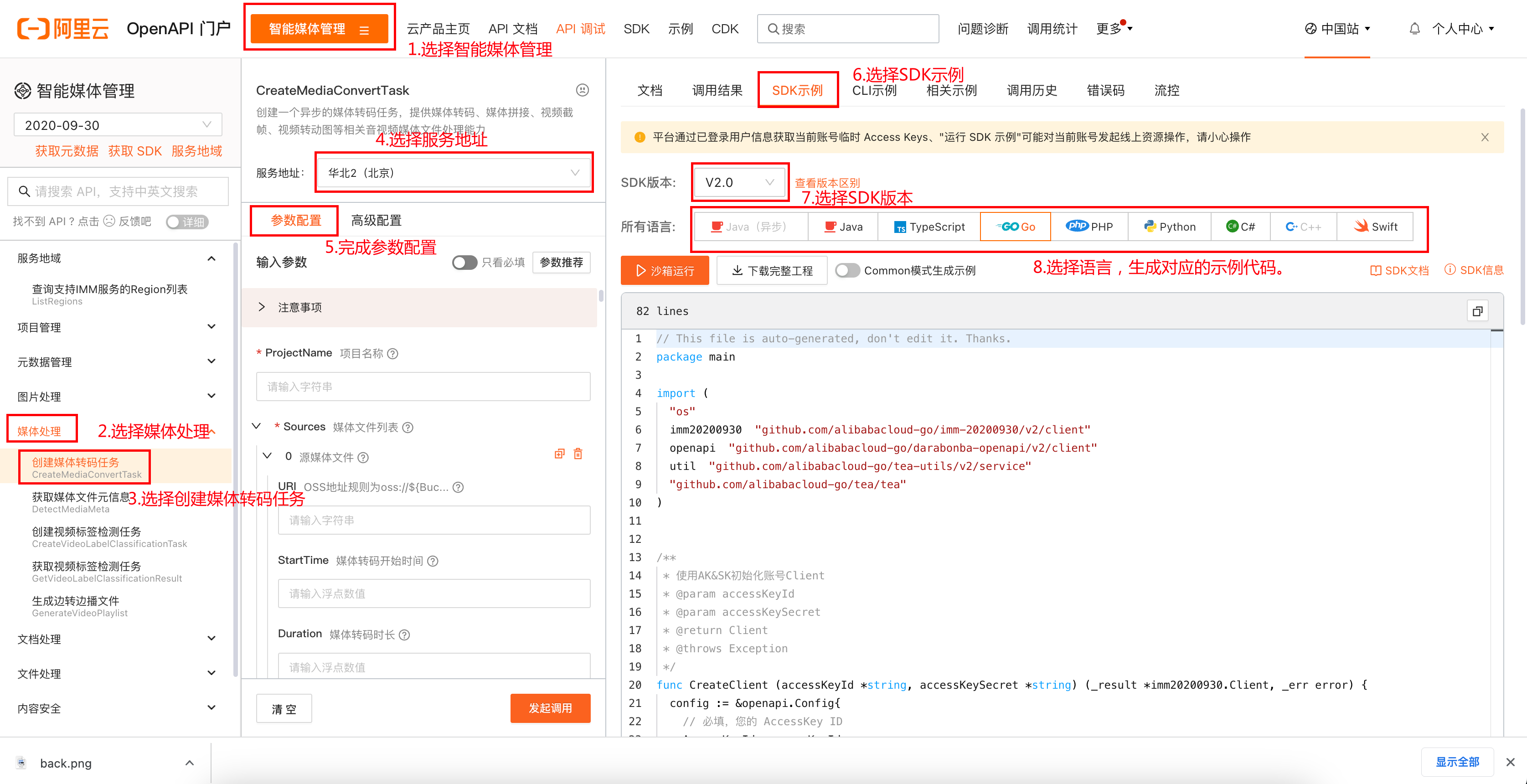Close the download bar

tap(1510, 762)
